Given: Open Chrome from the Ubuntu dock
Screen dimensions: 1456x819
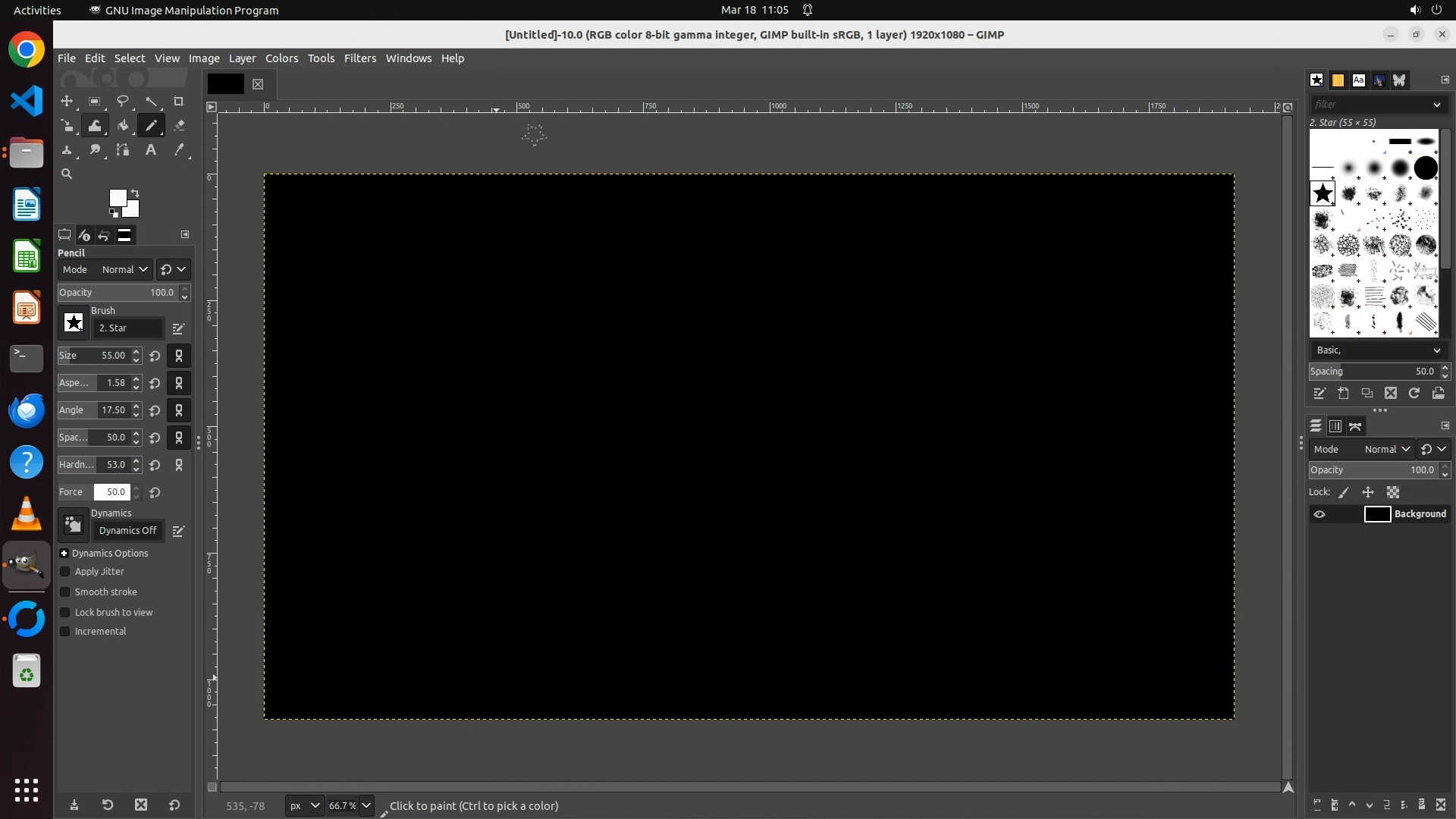Looking at the screenshot, I should 27,50.
